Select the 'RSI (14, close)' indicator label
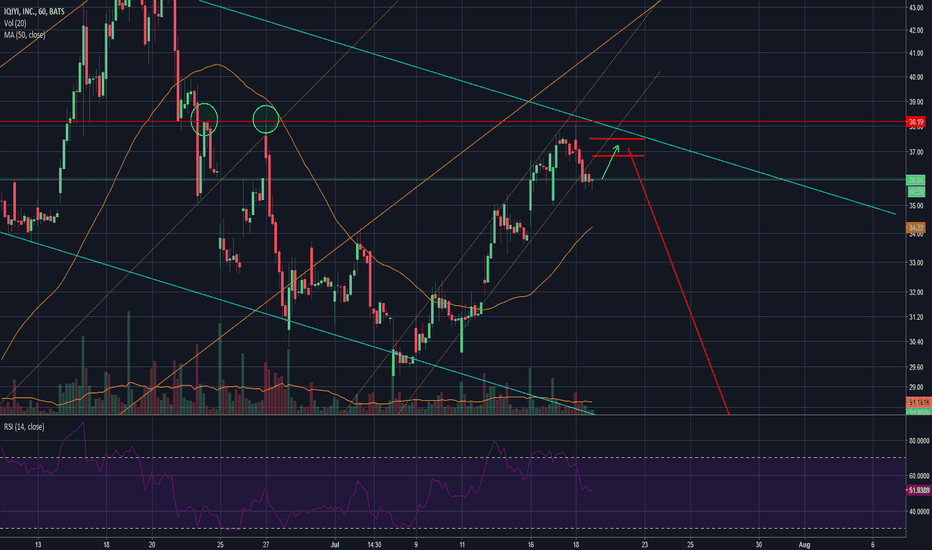This screenshot has width=932, height=550. [24, 427]
